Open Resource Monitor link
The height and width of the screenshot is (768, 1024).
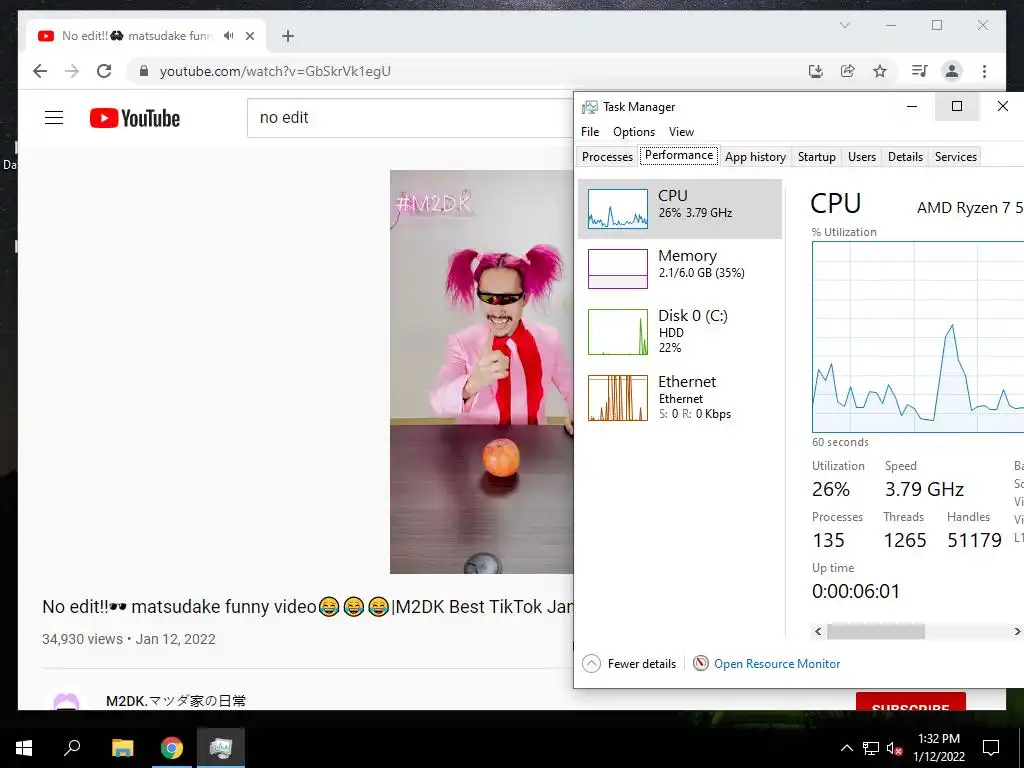coord(776,664)
